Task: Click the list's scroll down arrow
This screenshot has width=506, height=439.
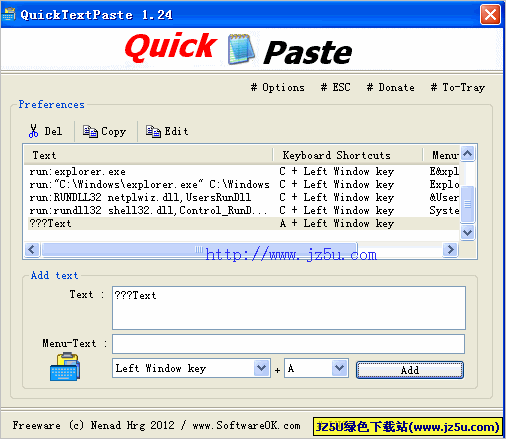Action: [467, 232]
